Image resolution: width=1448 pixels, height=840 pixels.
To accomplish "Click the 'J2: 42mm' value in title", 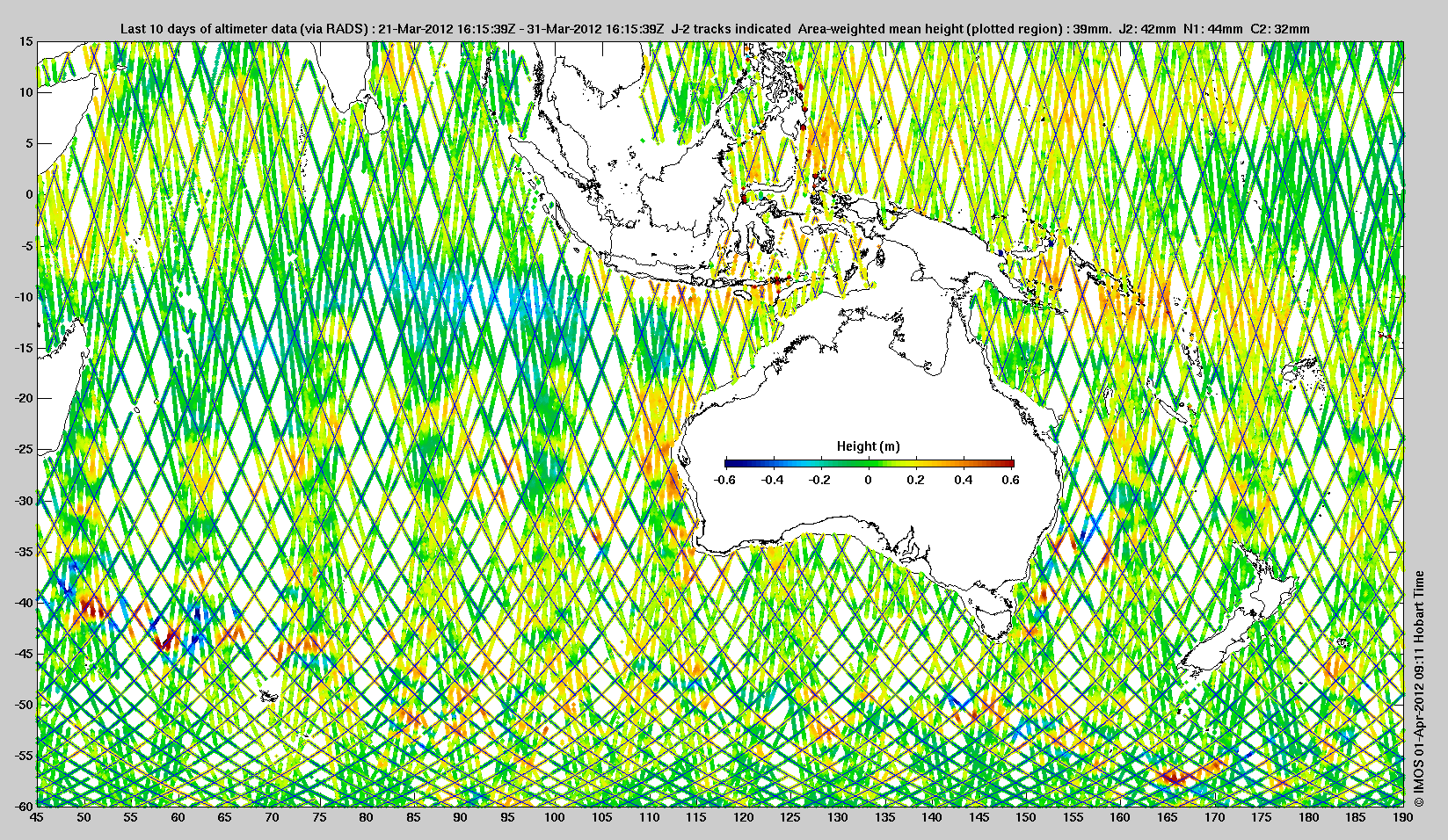I will (x=1146, y=29).
